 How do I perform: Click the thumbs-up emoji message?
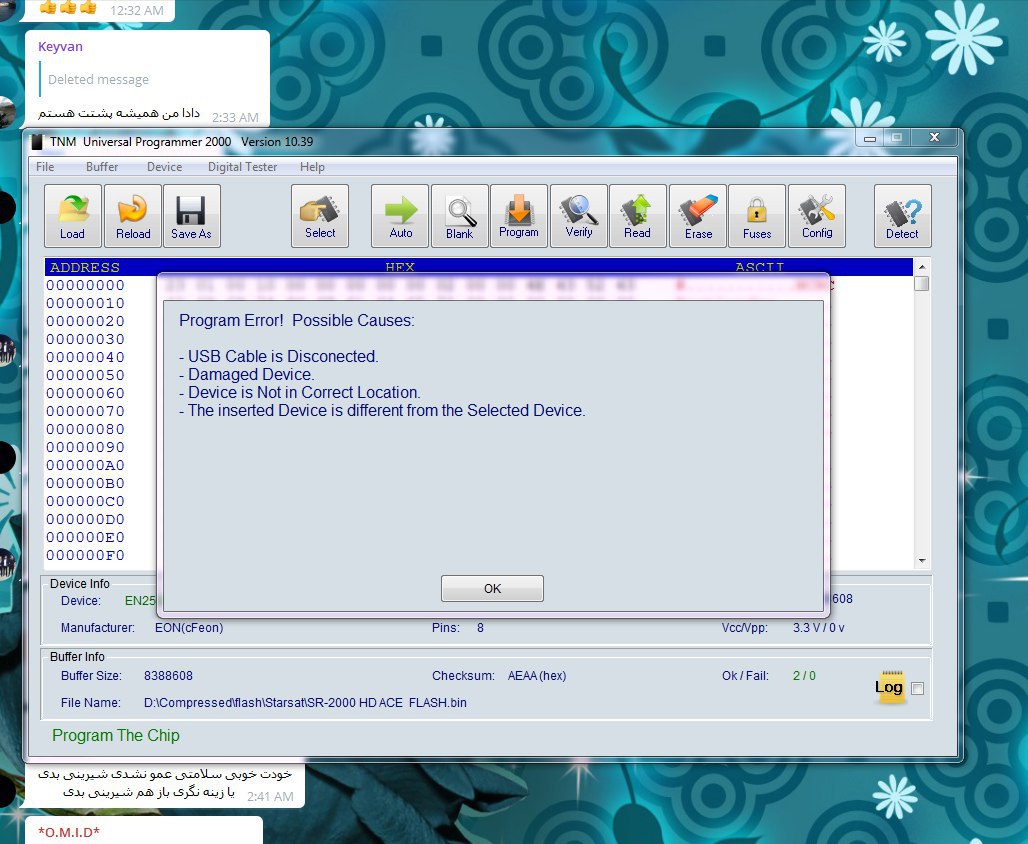pyautogui.click(x=68, y=7)
